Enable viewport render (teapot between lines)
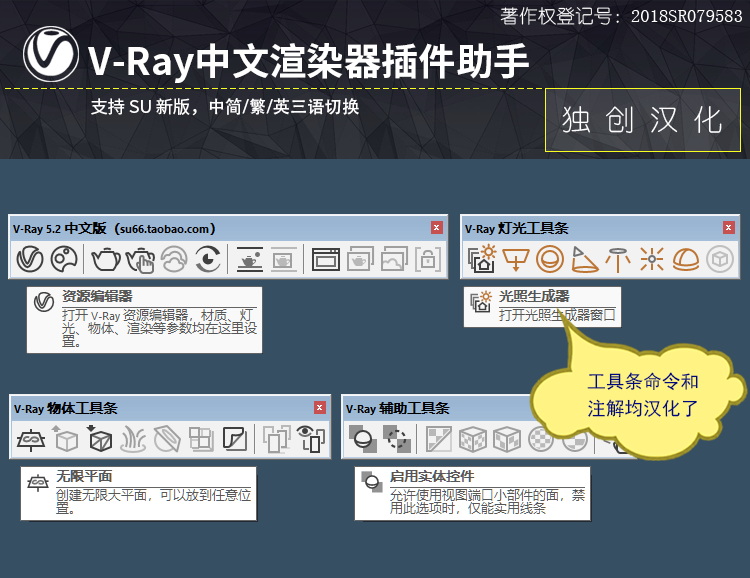Screen dimensions: 750x578 (250, 259)
